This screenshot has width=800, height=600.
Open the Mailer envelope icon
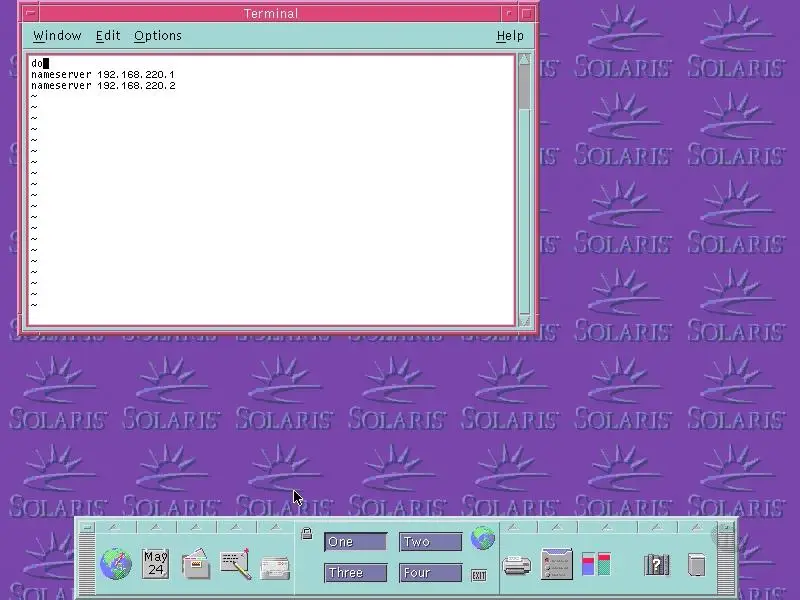click(x=275, y=568)
